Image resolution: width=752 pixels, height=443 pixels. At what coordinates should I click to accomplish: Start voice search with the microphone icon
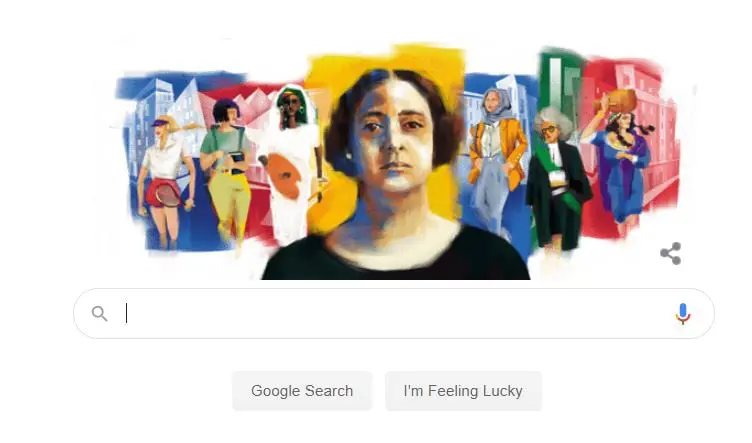tap(683, 314)
